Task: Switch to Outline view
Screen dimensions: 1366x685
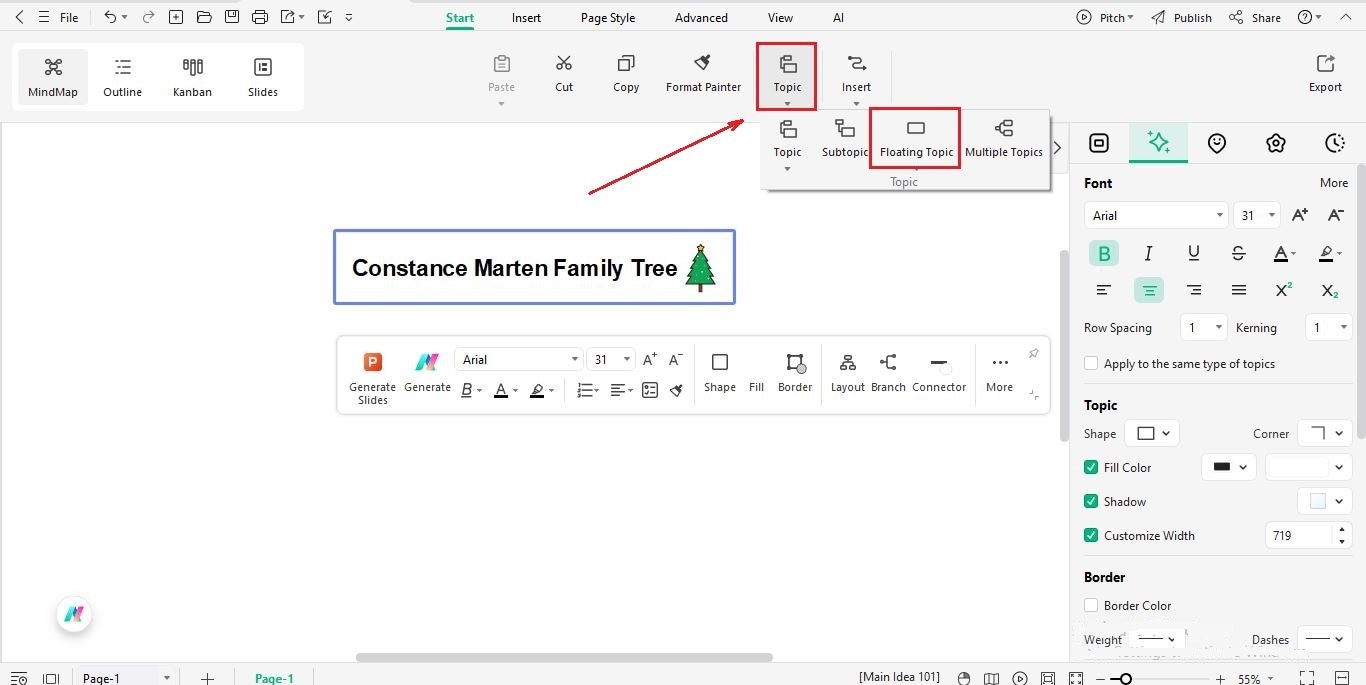Action: (x=122, y=77)
